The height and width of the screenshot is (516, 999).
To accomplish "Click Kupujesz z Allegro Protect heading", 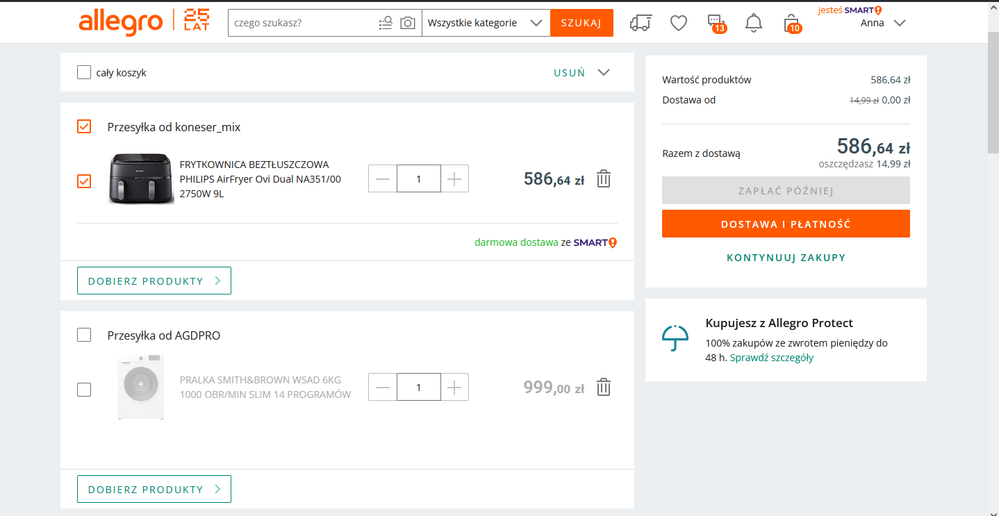I will click(779, 323).
